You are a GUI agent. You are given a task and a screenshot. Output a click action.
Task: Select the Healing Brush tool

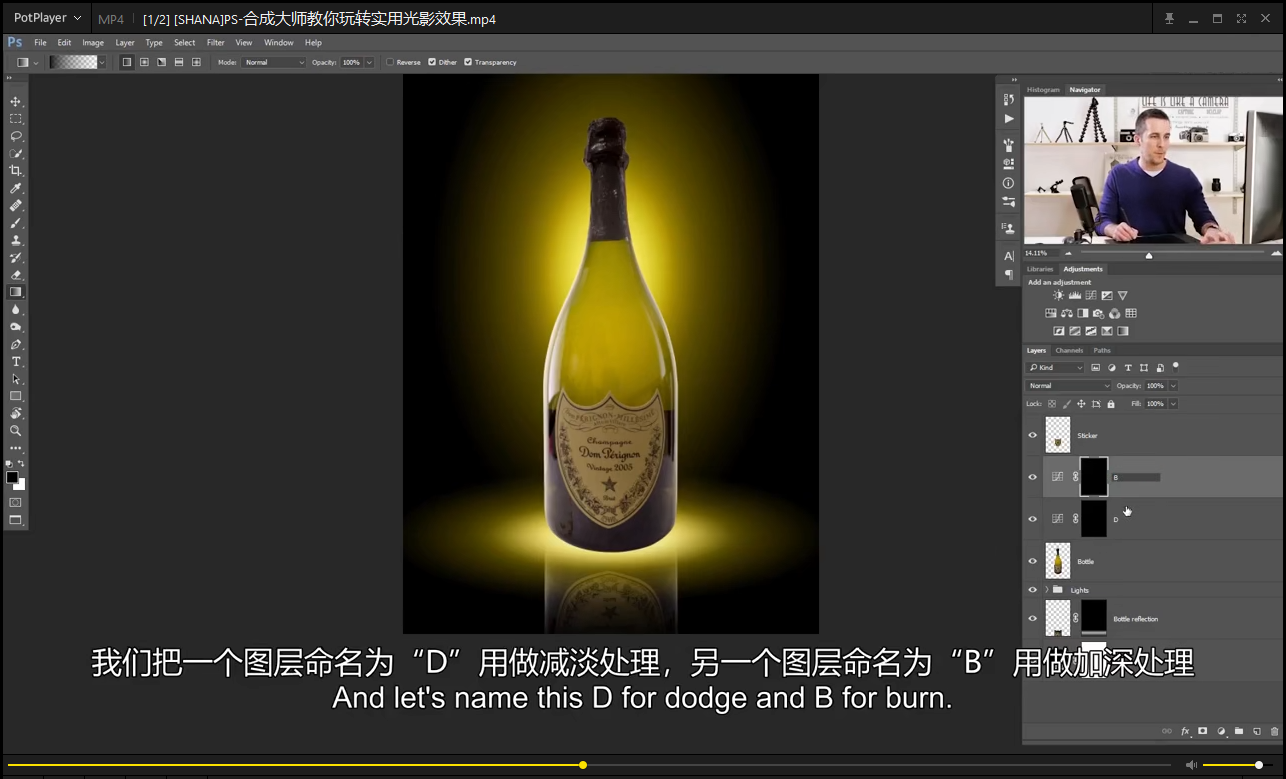[x=16, y=206]
